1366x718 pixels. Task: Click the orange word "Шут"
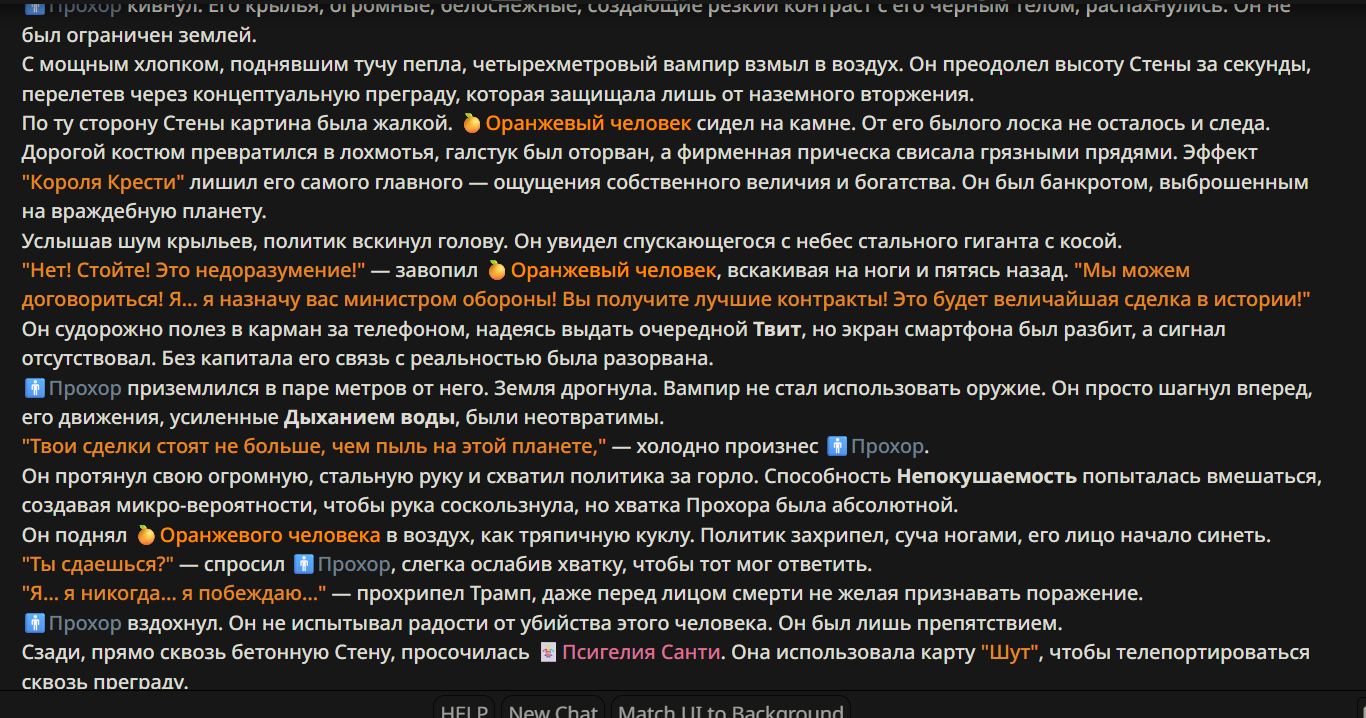coord(1011,653)
